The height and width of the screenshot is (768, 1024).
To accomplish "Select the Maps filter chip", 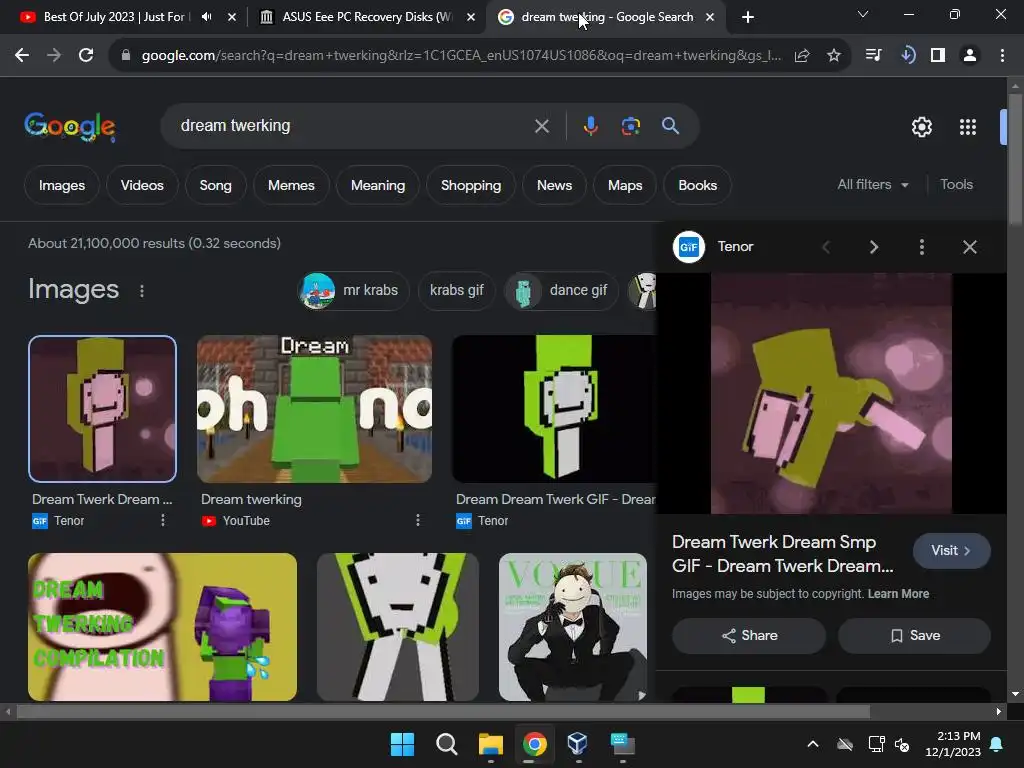I will tap(625, 185).
